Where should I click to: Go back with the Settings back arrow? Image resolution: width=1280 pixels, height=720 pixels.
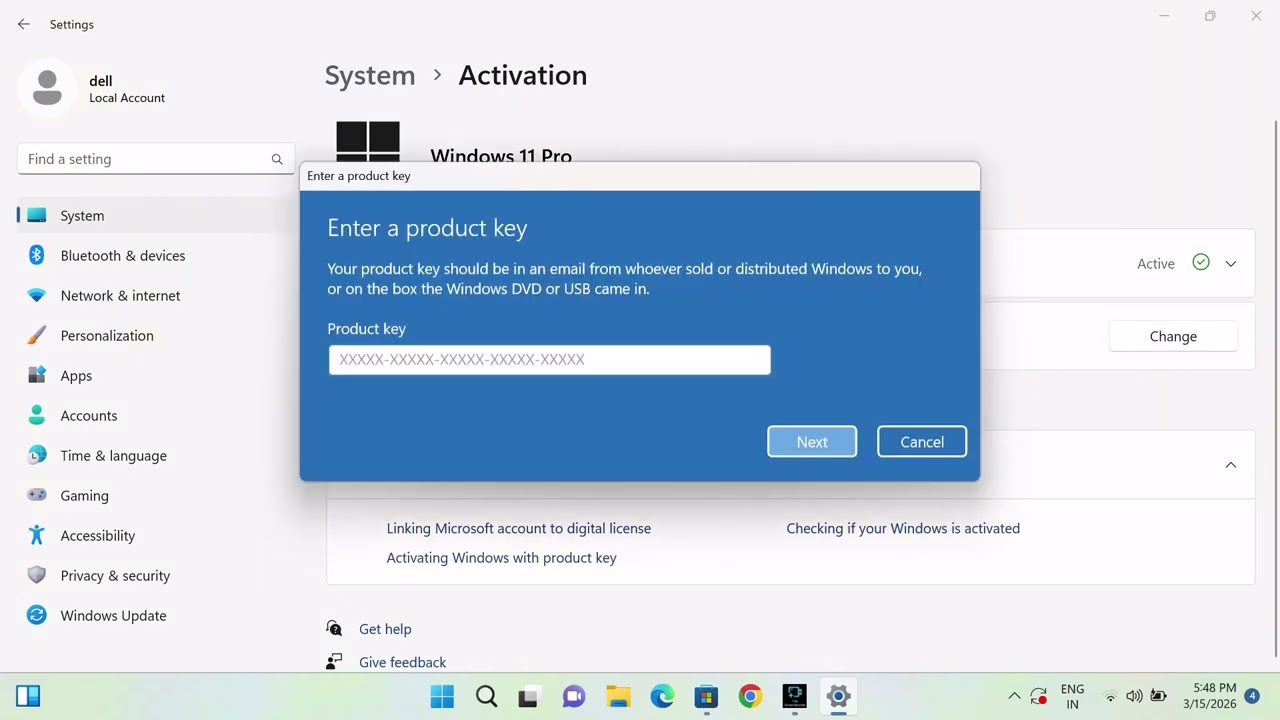[24, 24]
